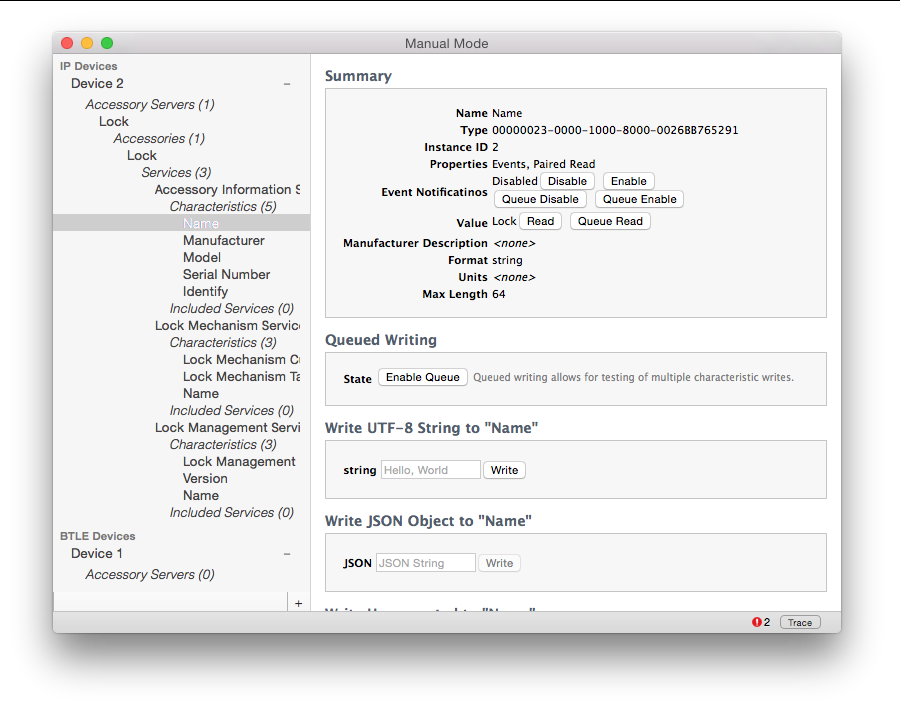The width and height of the screenshot is (900, 713).
Task: Select Serial Number characteristic
Action: 226,274
